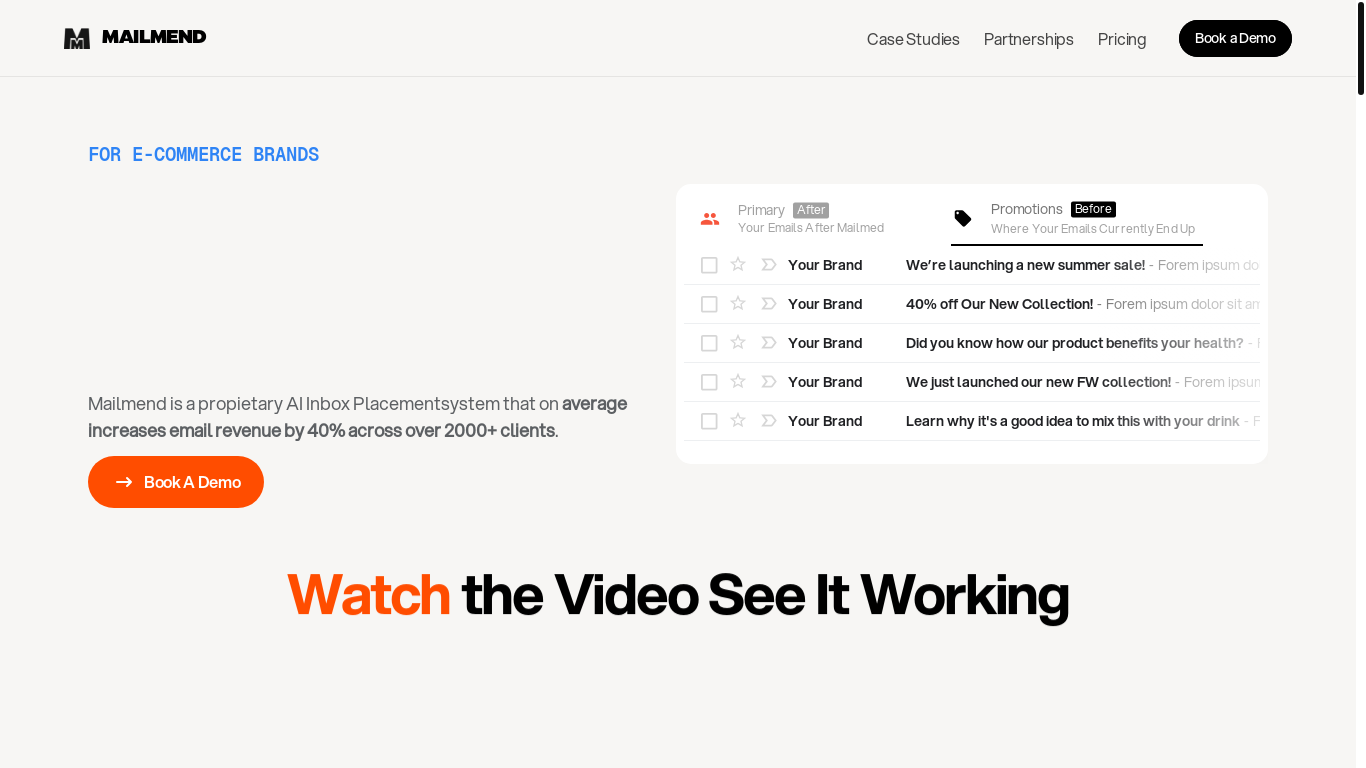Click the Primary tab people icon

pos(710,219)
